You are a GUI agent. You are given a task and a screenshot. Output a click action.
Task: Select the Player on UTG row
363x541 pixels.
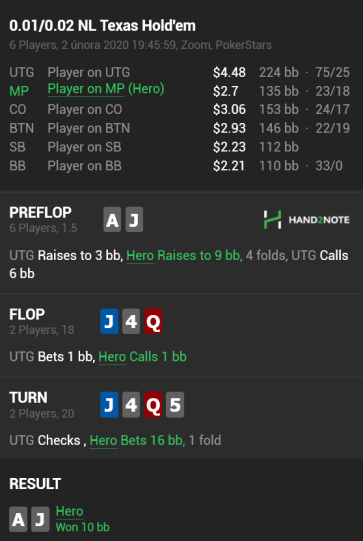[179, 72]
